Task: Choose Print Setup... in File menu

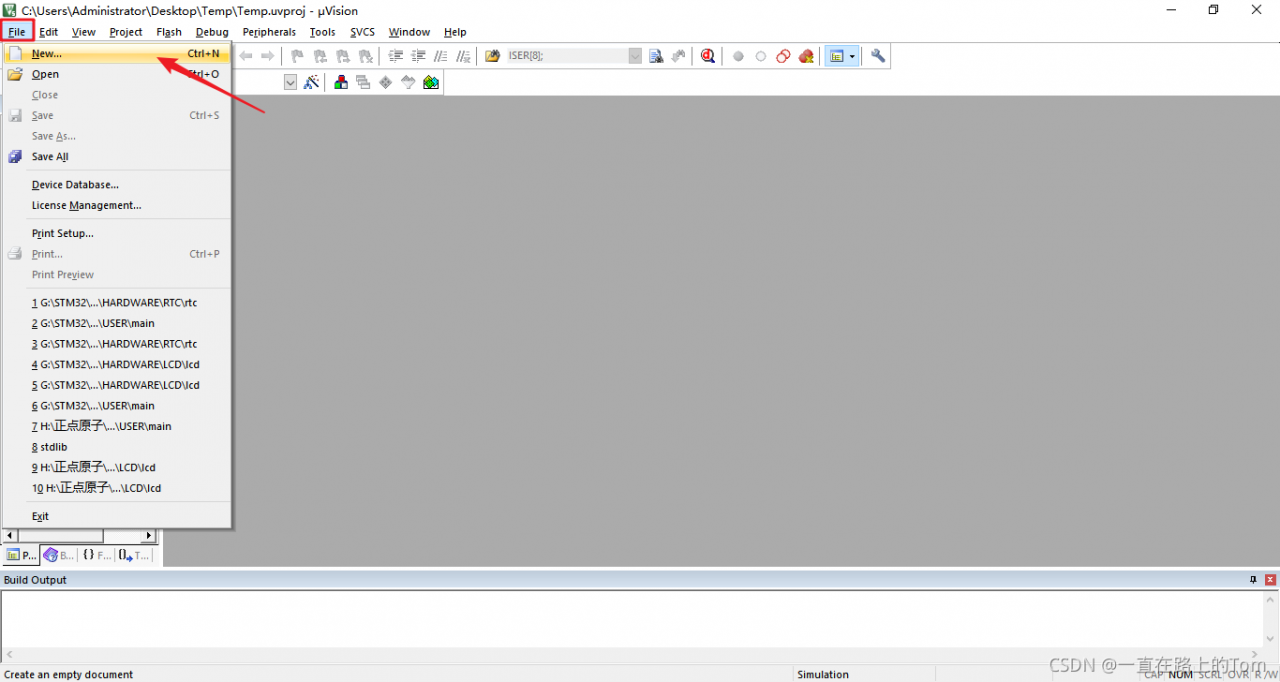Action: pos(117,233)
